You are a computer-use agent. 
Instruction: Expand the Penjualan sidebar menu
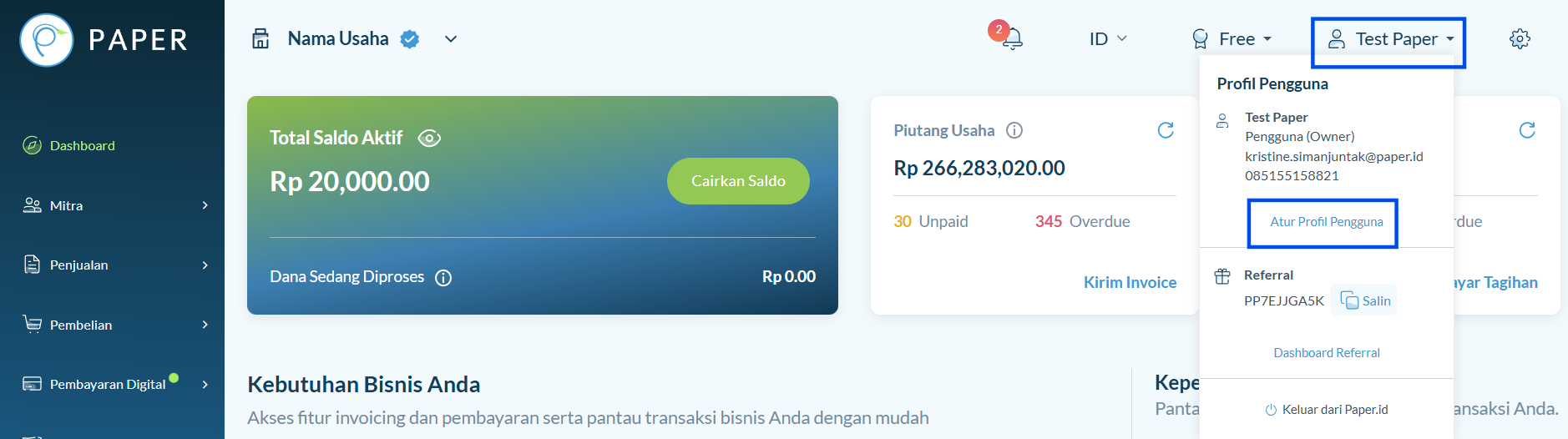tap(115, 265)
